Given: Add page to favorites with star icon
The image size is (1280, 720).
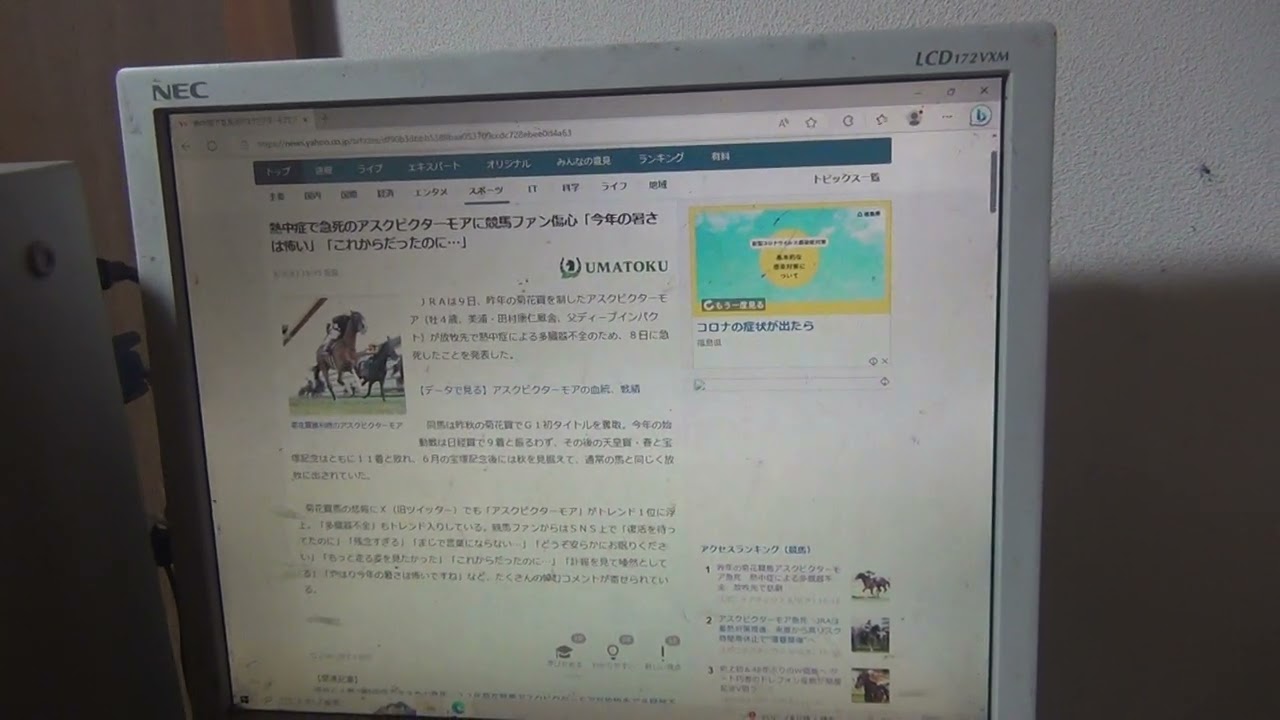Looking at the screenshot, I should [x=811, y=121].
